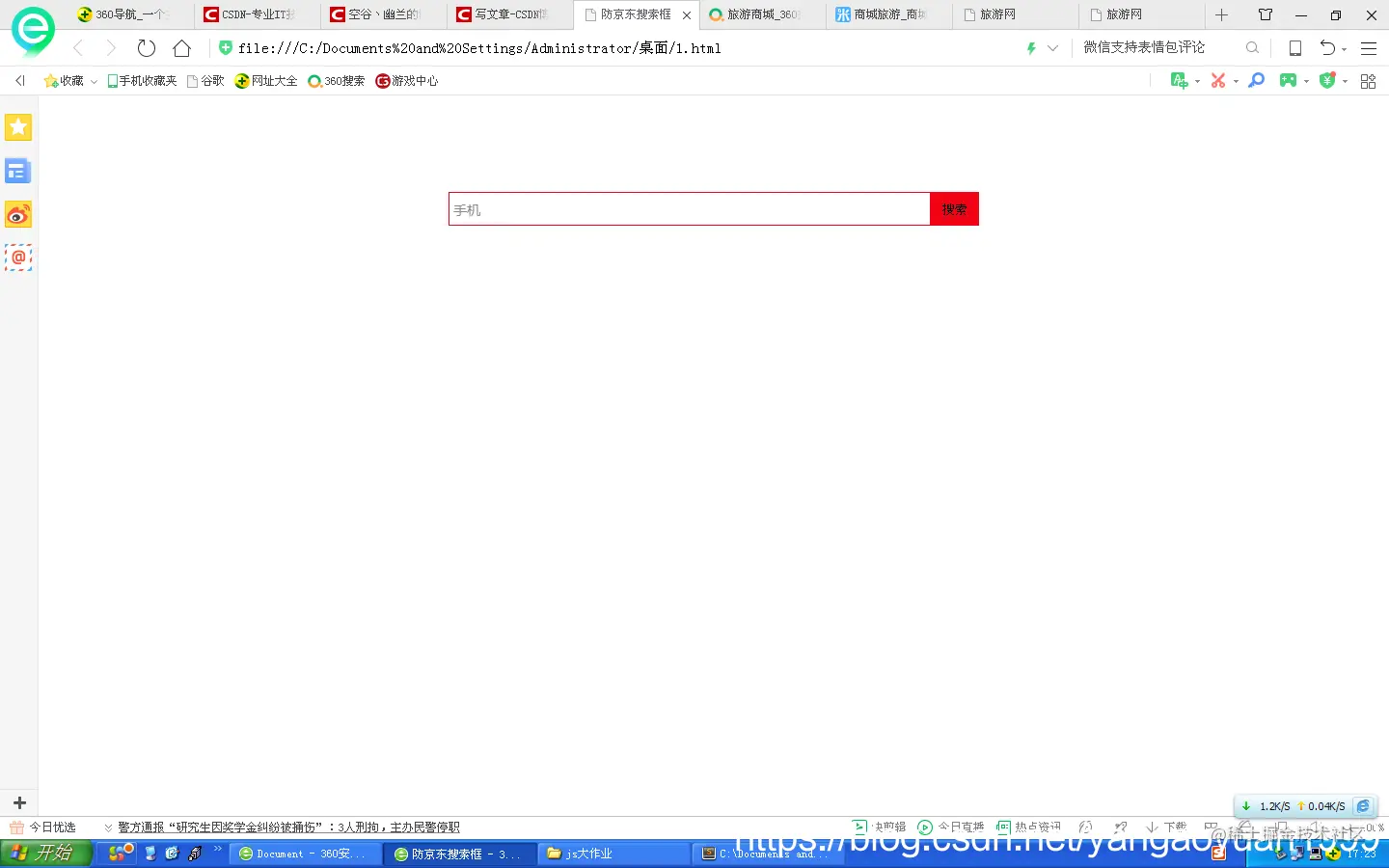The width and height of the screenshot is (1389, 868).
Task: Open the password key manager icon
Action: (x=1256, y=81)
